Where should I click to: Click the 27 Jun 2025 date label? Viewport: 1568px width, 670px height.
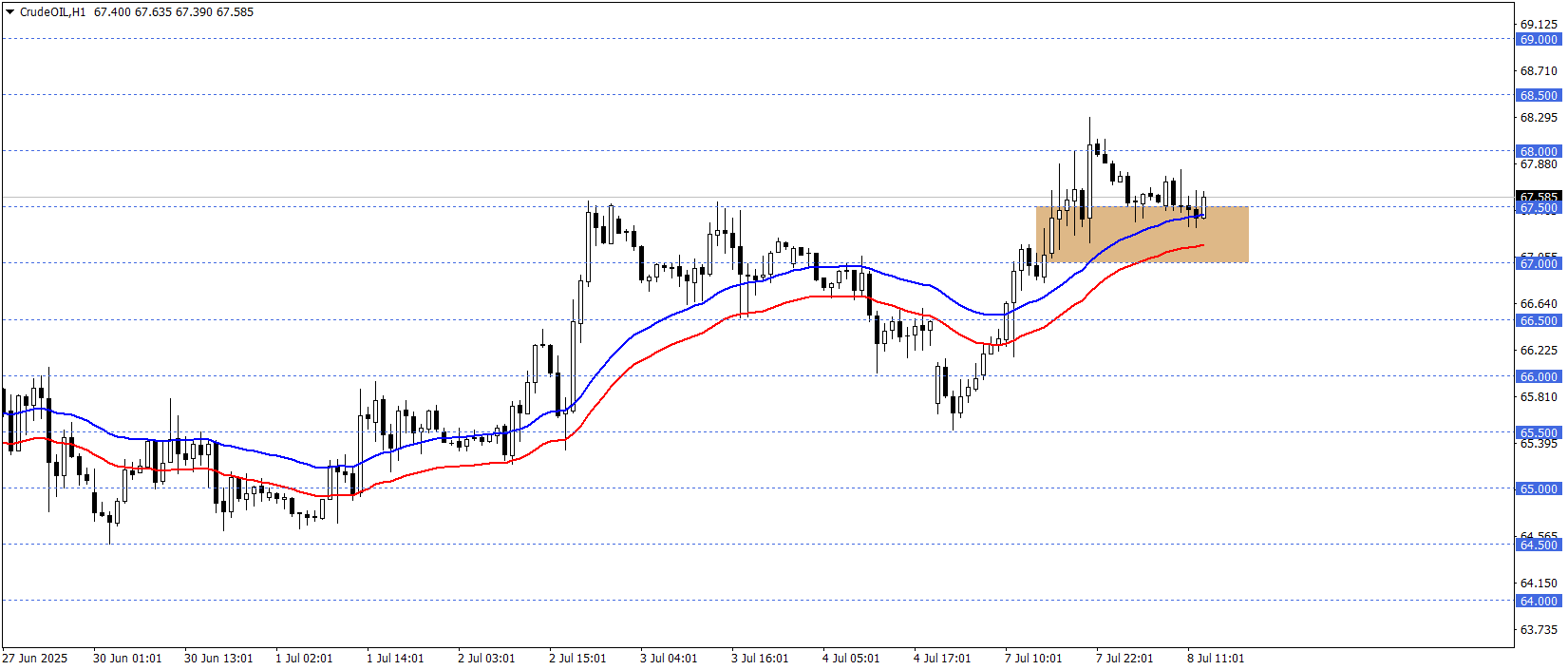(35, 658)
